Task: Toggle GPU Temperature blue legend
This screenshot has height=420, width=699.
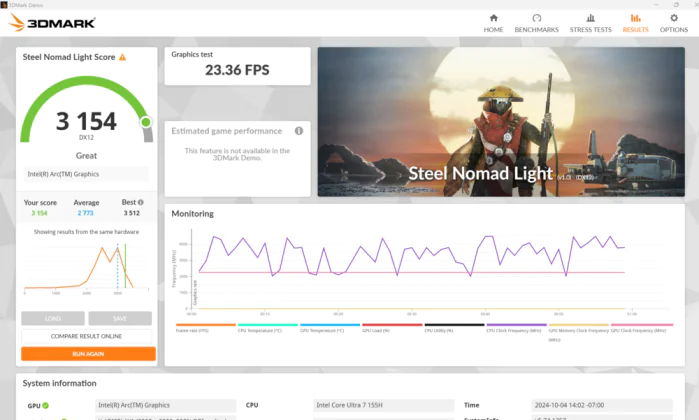Action: [330, 328]
